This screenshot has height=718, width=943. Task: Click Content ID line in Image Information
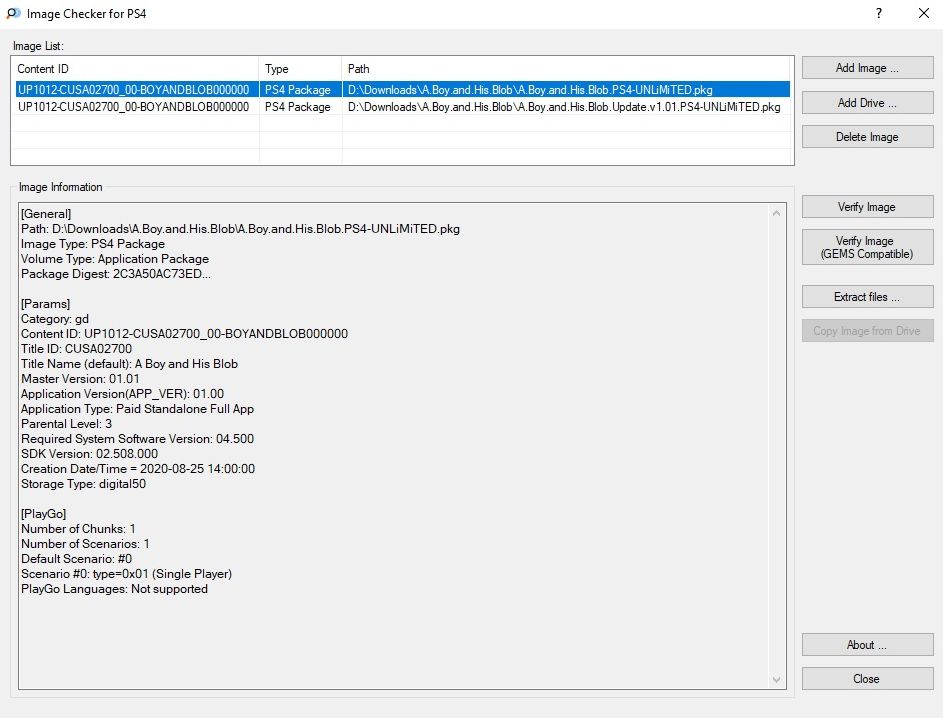[x=184, y=334]
